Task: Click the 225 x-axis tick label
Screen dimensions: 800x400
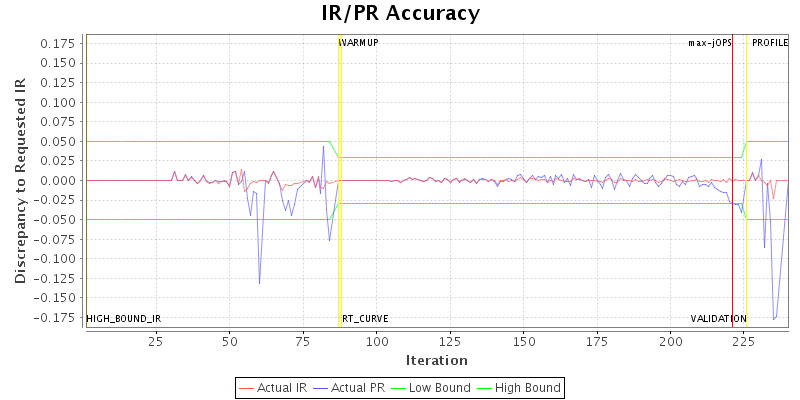Action: [743, 341]
